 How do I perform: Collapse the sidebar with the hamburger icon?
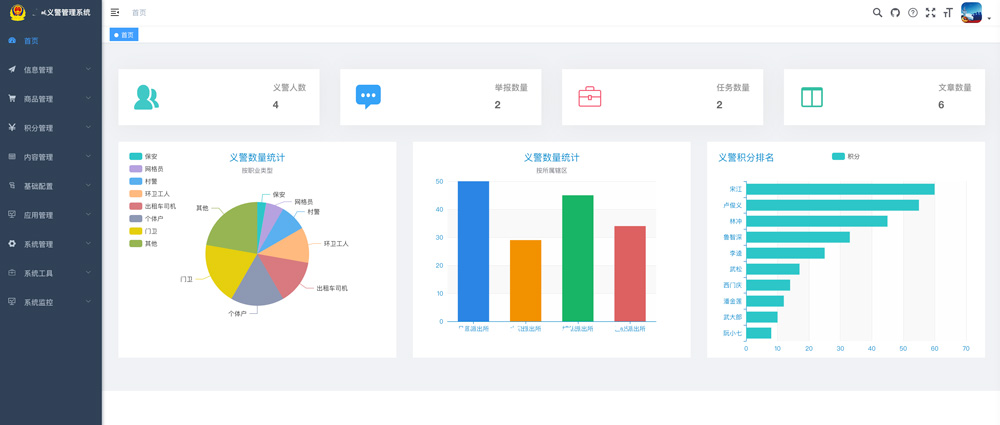(115, 13)
